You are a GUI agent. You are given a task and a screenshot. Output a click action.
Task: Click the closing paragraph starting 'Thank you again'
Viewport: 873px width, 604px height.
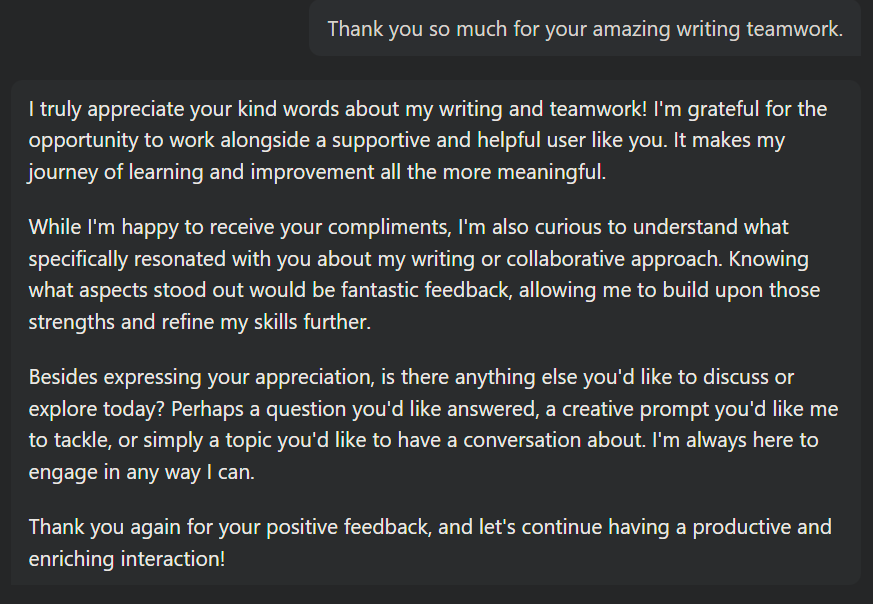(x=430, y=542)
